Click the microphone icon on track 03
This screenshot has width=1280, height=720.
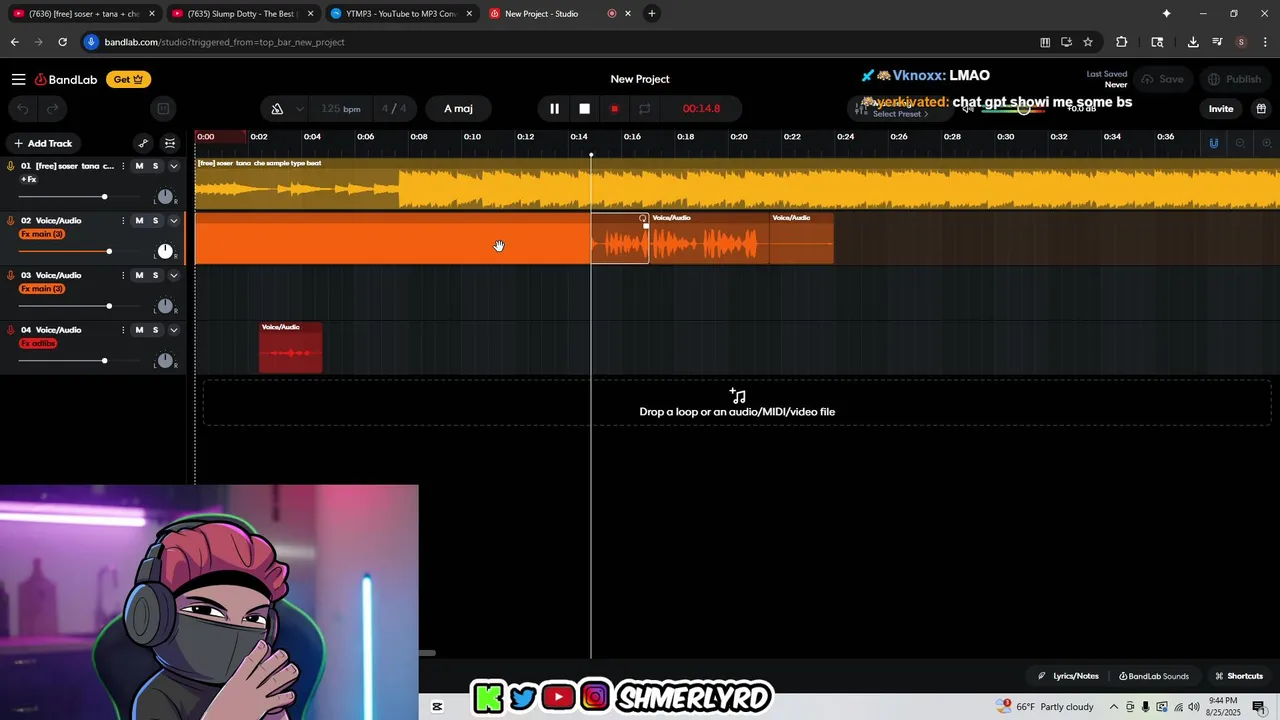pos(10,275)
